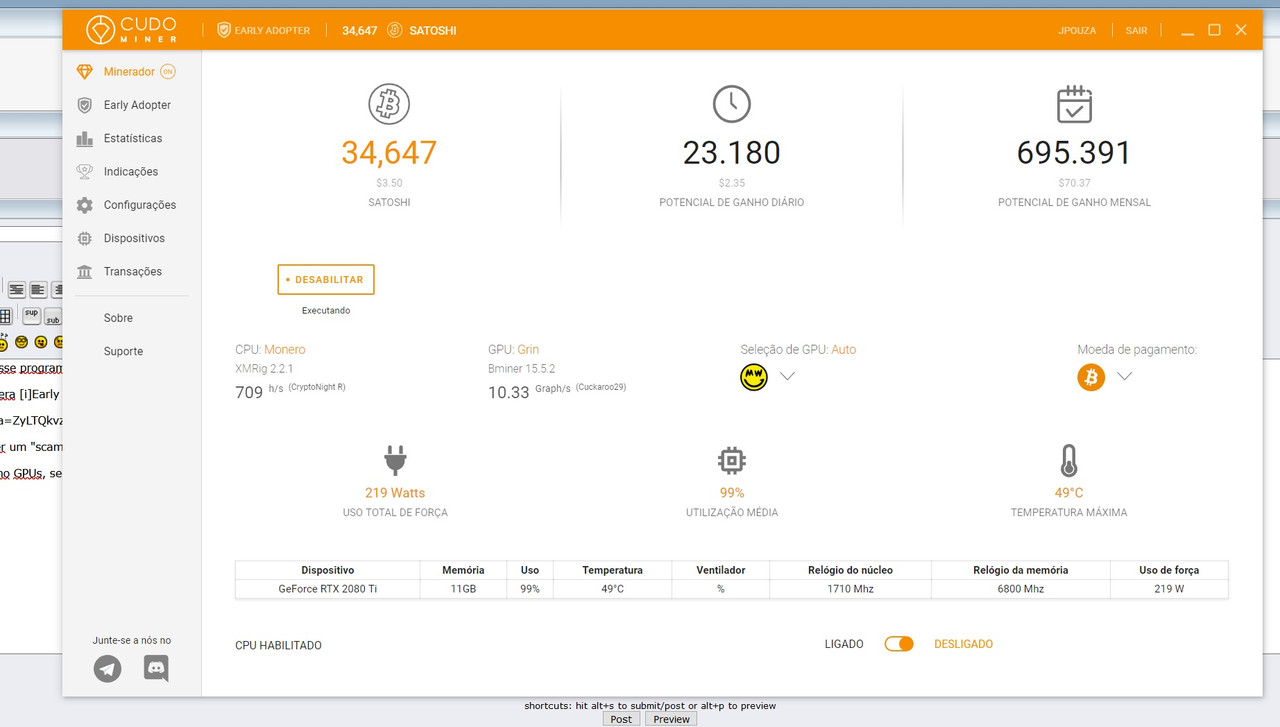Viewport: 1280px width, 727px height.
Task: Click the Minerador diamond icon
Action: click(x=85, y=72)
